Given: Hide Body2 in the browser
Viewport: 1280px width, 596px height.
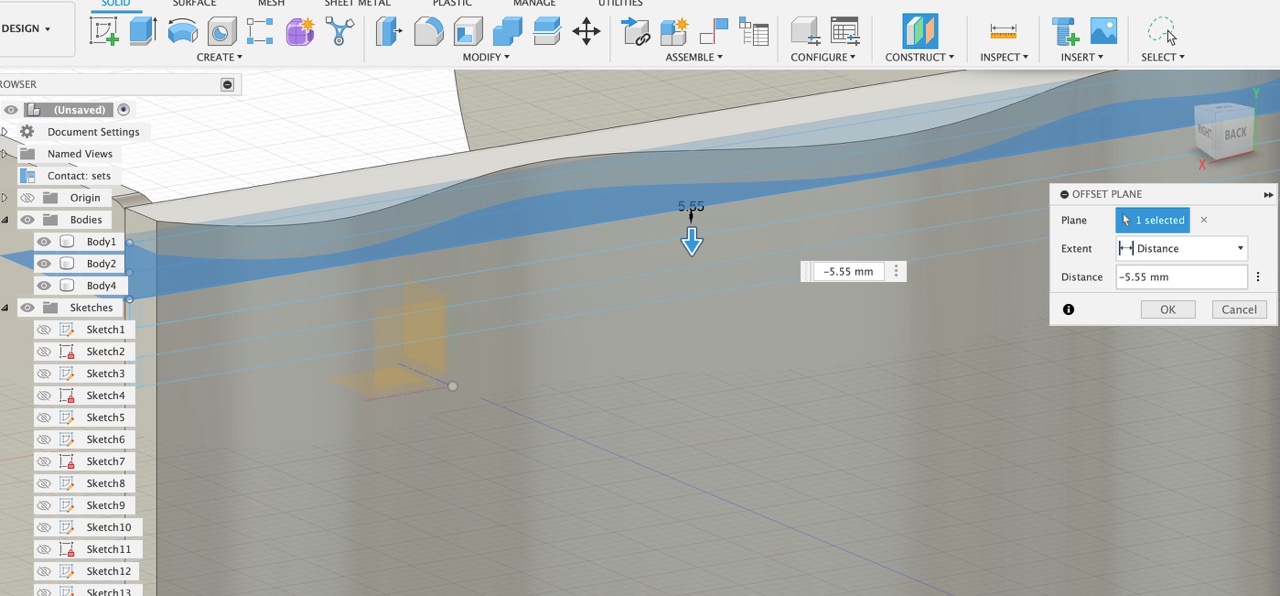Looking at the screenshot, I should (43, 263).
